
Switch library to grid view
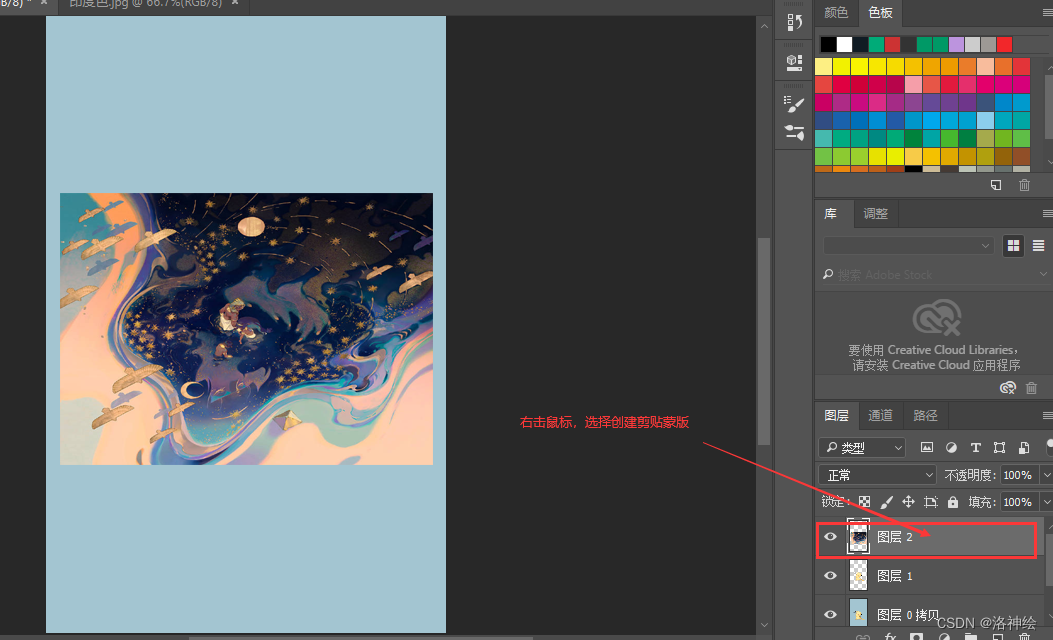tap(1013, 246)
